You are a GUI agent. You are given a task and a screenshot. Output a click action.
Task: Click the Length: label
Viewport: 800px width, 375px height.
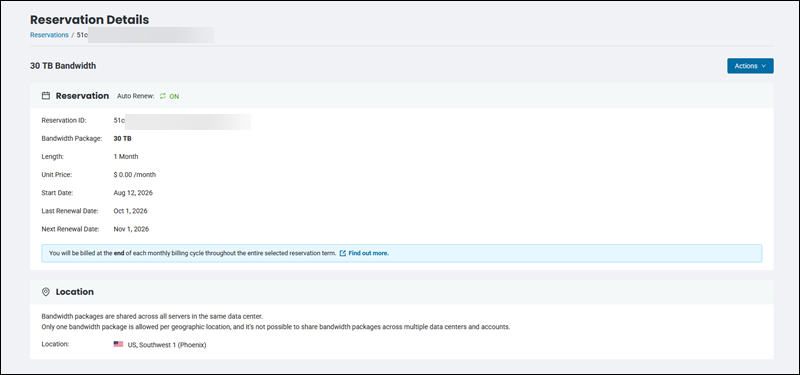(53, 157)
